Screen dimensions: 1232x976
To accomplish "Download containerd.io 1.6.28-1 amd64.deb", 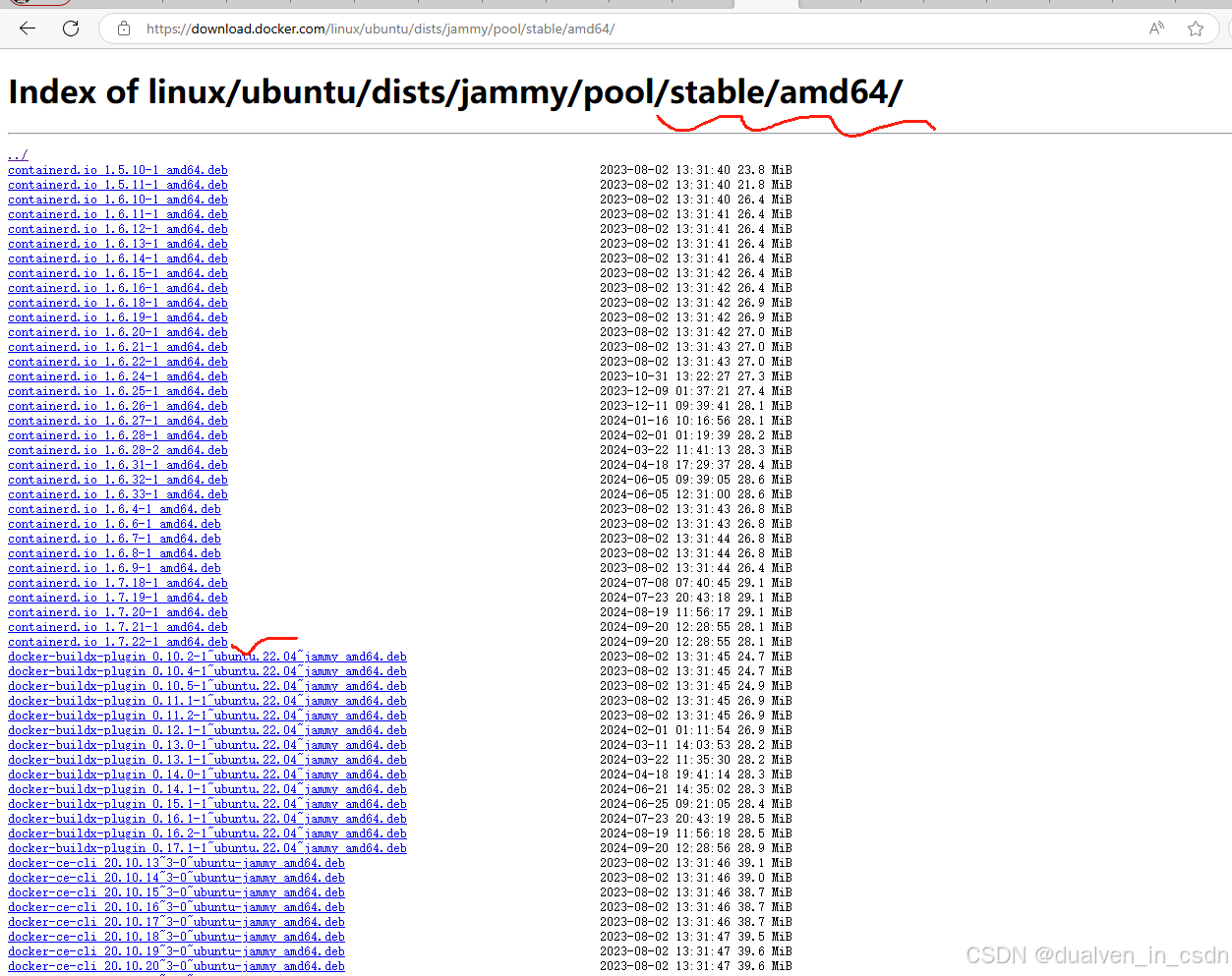I will click(118, 435).
